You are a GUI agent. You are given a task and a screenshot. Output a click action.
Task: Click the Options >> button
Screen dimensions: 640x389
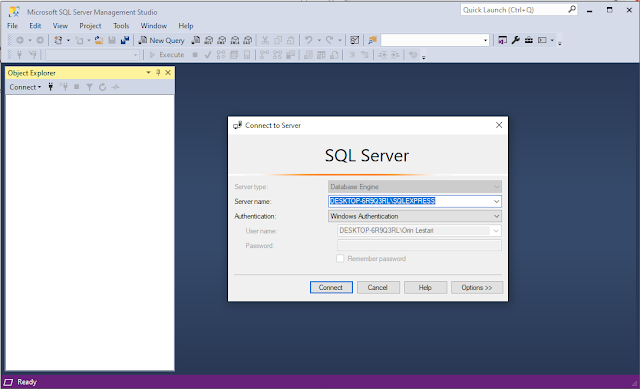(x=477, y=287)
